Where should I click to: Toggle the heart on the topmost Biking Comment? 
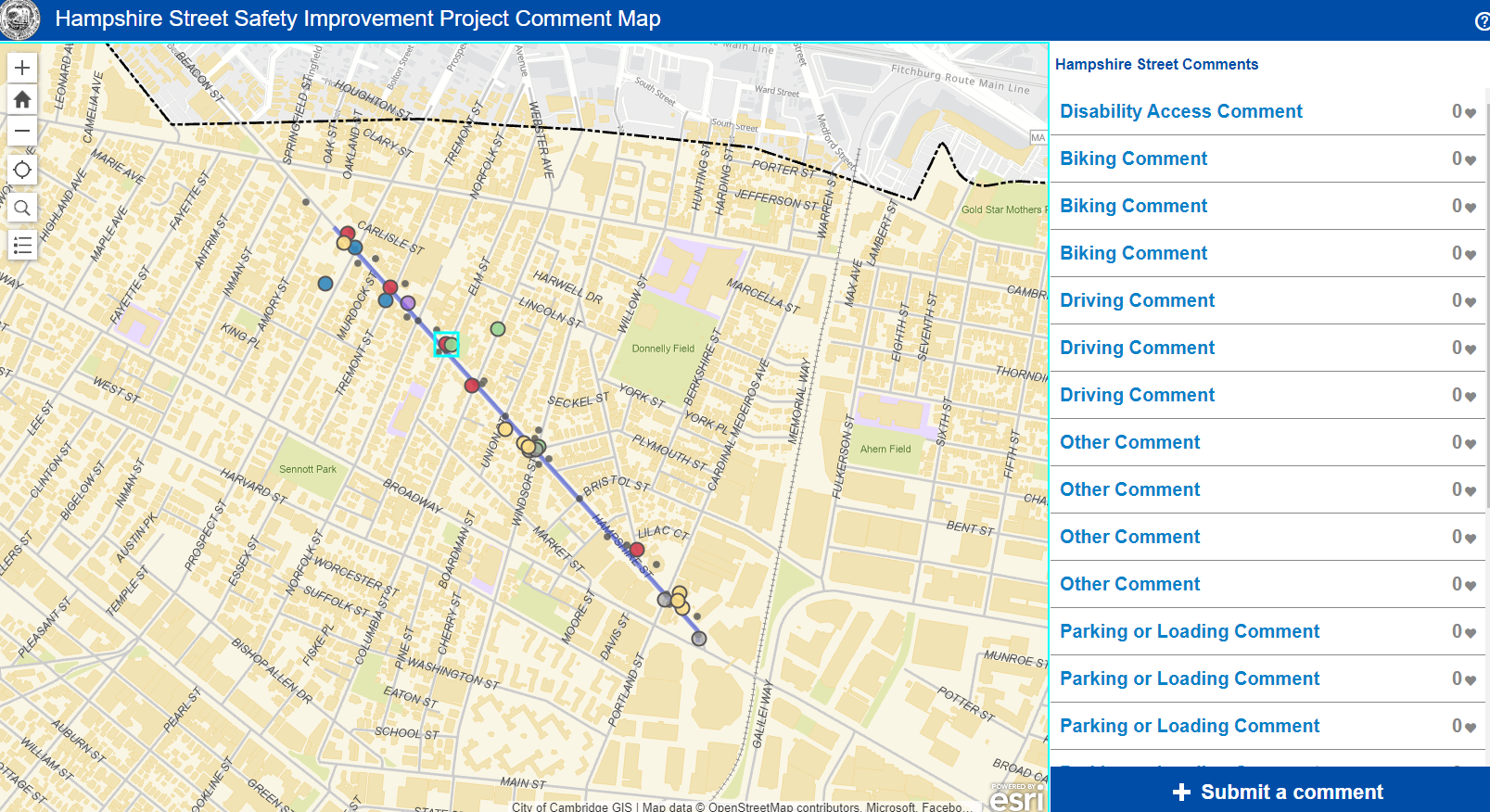click(x=1471, y=160)
